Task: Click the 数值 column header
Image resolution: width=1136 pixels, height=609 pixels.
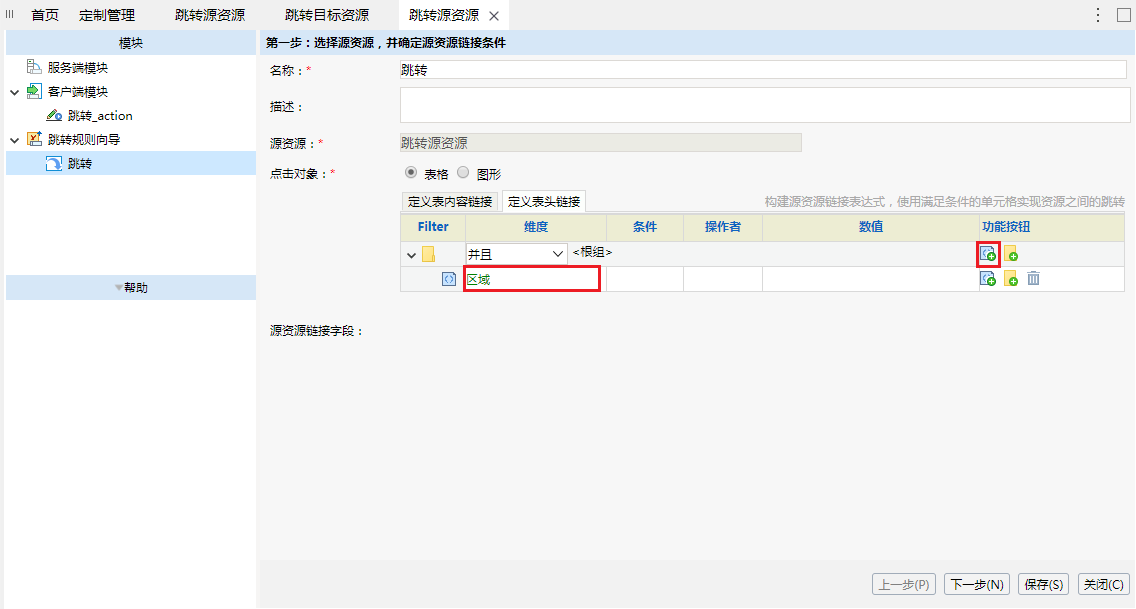Action: (870, 227)
